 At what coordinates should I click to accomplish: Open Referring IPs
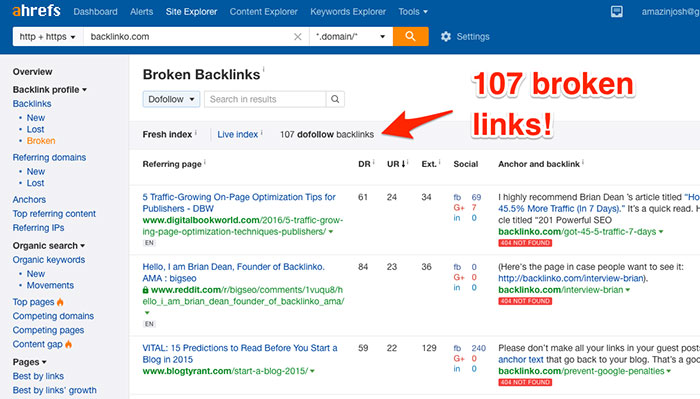pos(38,228)
